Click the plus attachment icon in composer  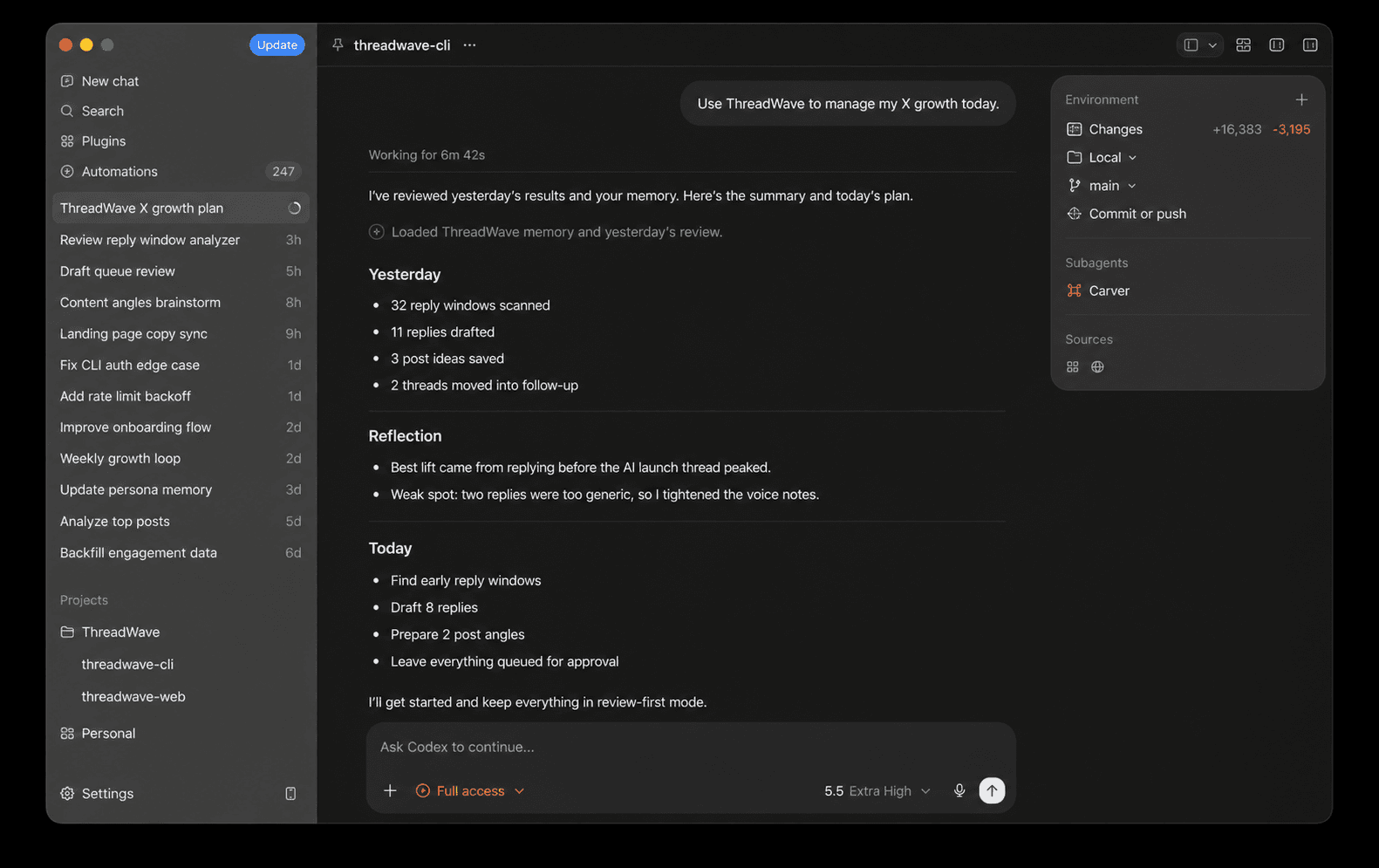click(x=390, y=790)
